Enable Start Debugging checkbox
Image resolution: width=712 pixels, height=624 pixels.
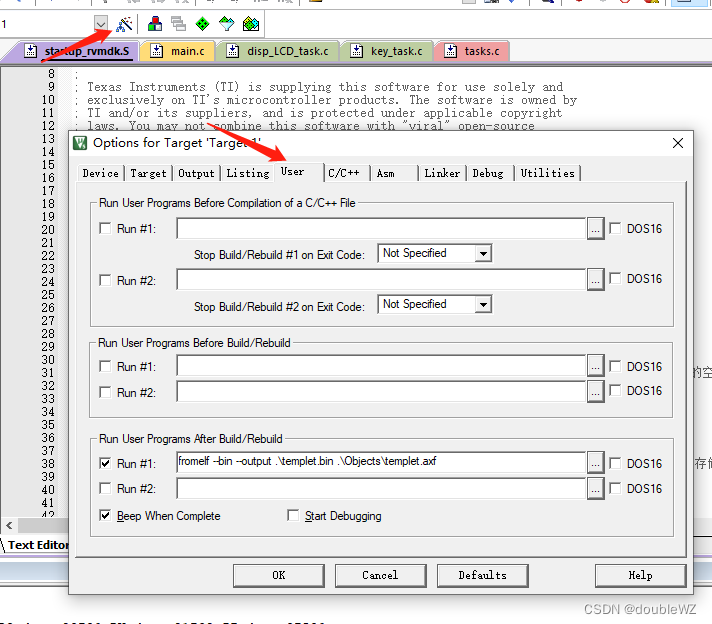293,515
